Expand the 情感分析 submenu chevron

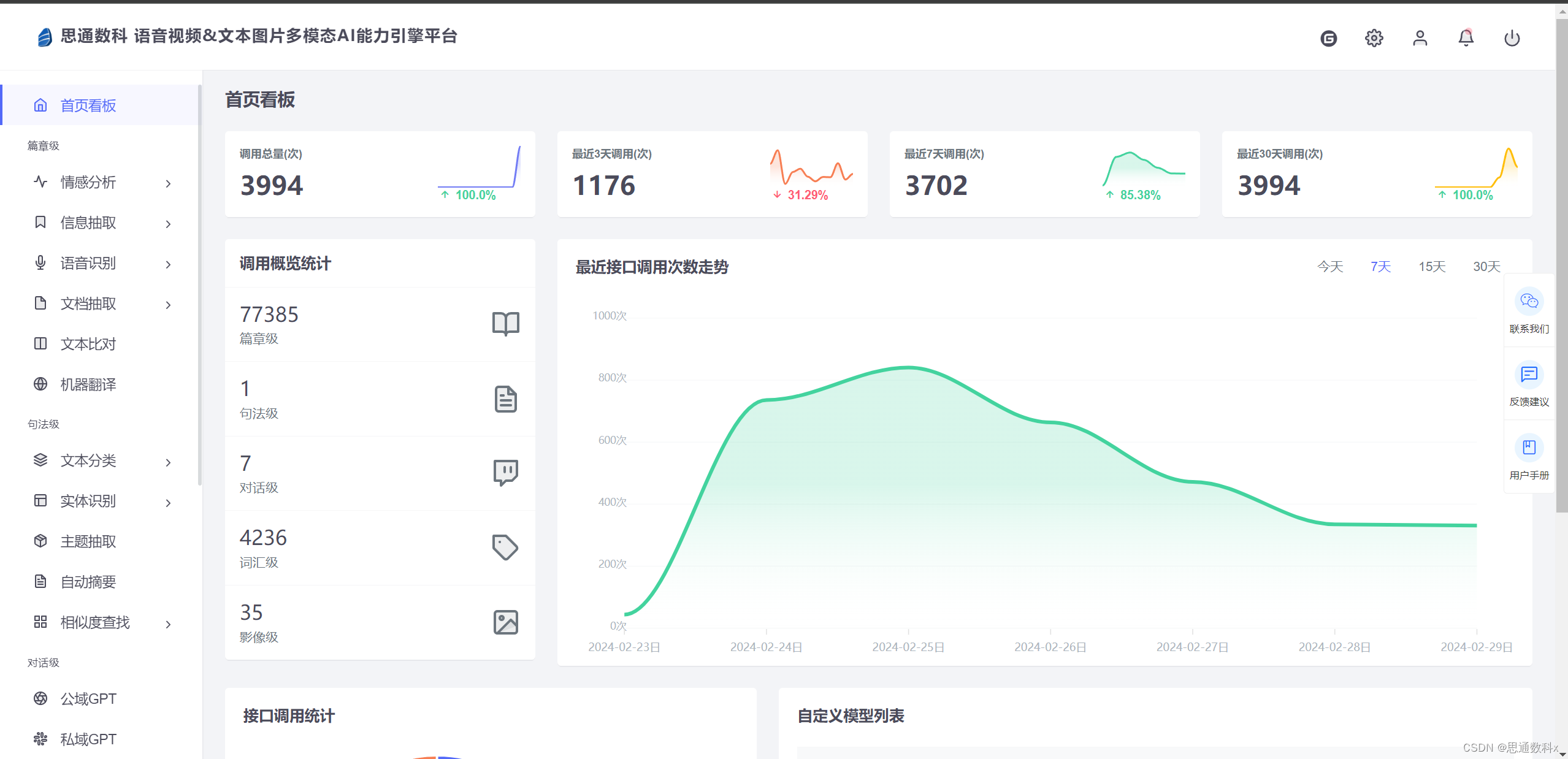169,183
